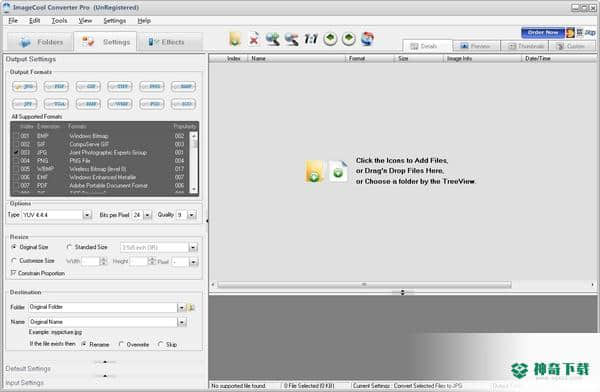The height and width of the screenshot is (392, 600).
Task: Sort the list by the Name column header
Action: click(297, 59)
